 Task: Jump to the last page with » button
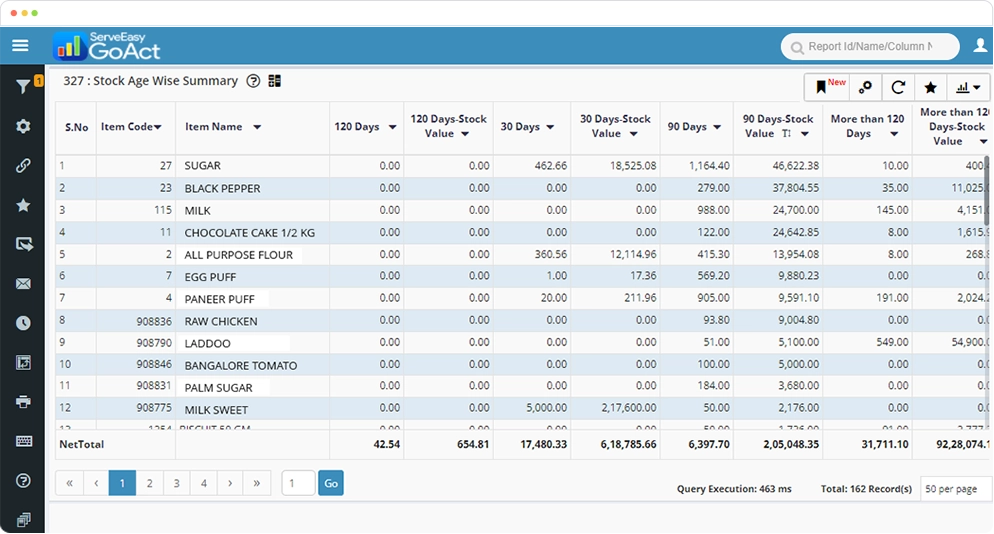257,483
